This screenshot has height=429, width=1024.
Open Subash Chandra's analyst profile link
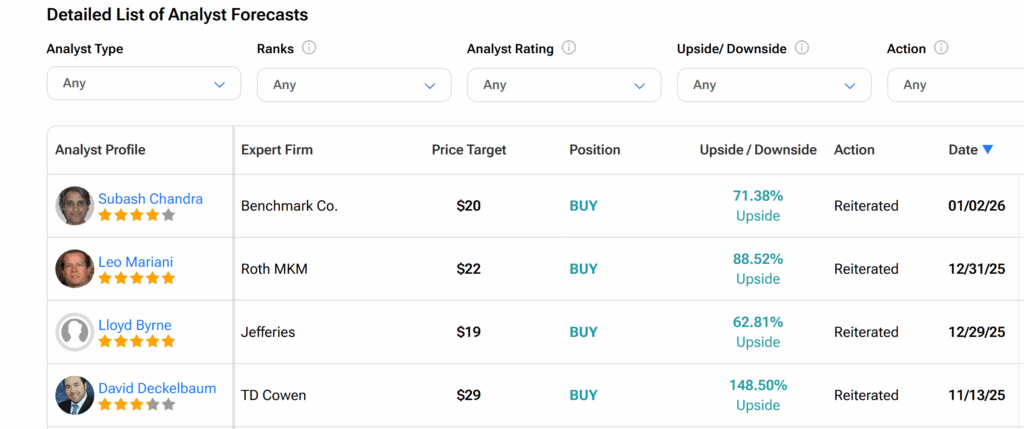150,199
